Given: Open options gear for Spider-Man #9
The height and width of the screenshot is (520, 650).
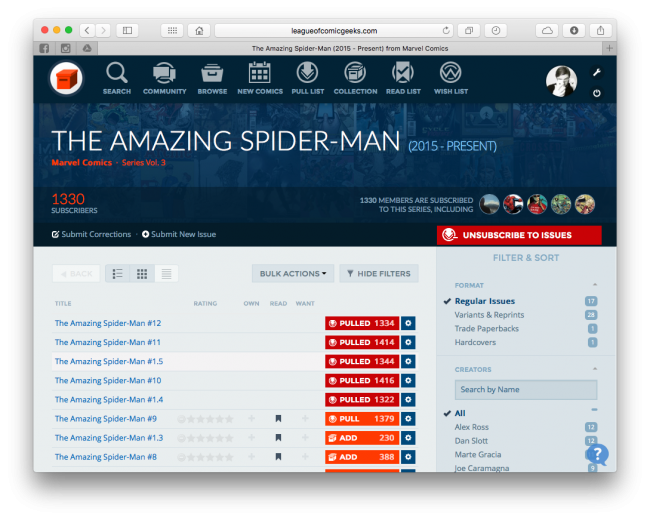Looking at the screenshot, I should point(408,418).
